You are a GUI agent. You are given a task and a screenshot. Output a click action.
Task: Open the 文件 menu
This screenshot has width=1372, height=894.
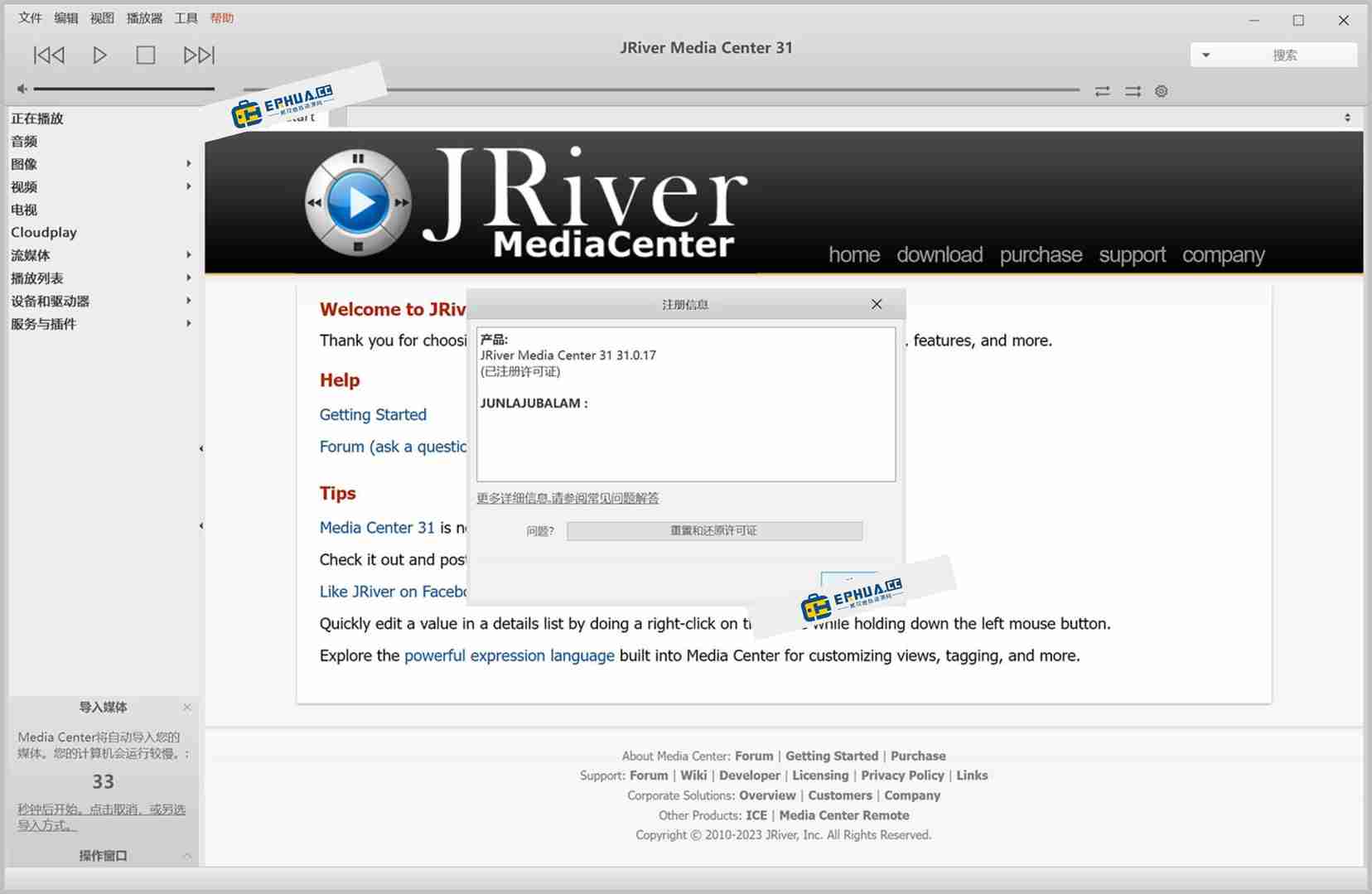click(x=30, y=17)
